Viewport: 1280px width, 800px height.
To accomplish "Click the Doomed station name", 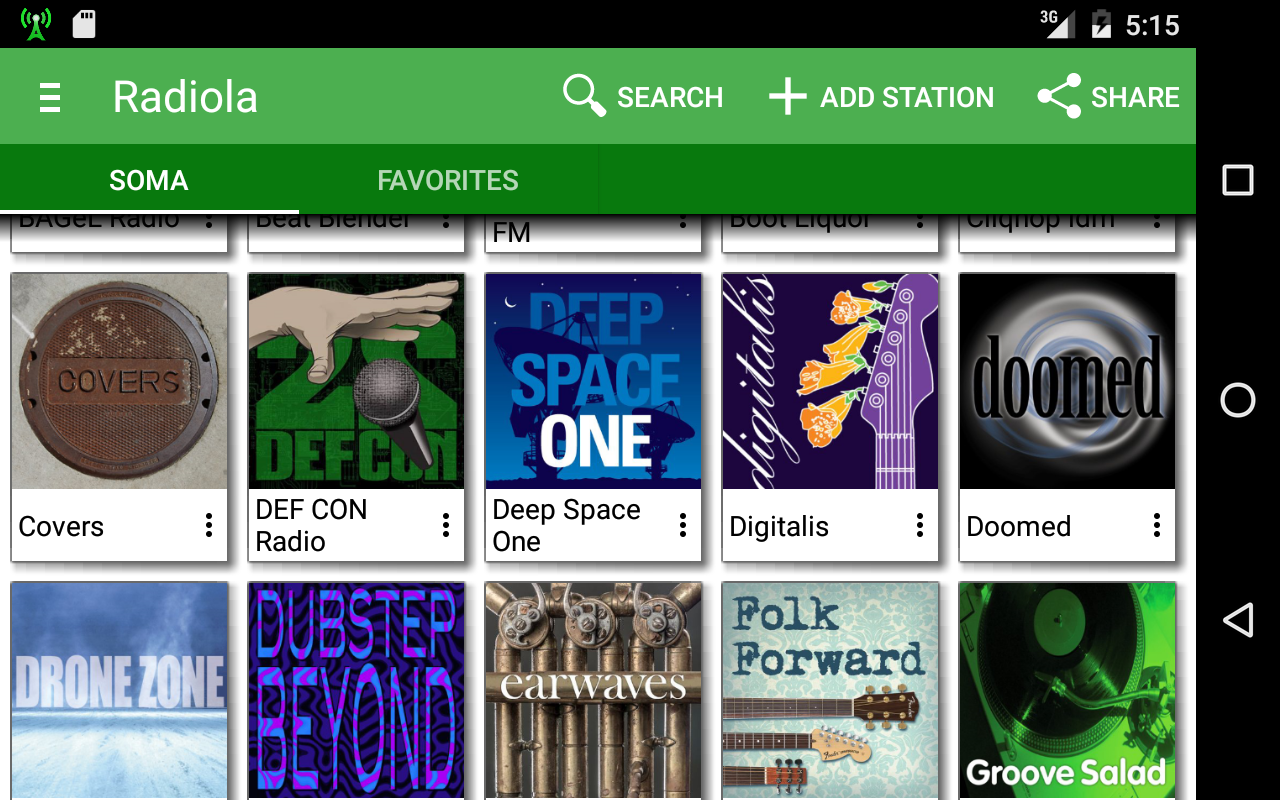I will tap(1018, 526).
